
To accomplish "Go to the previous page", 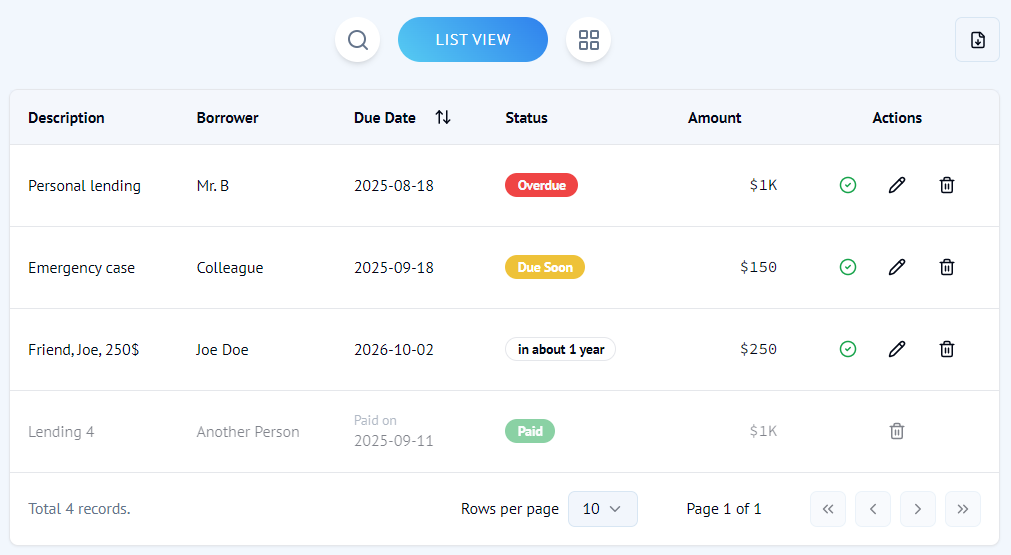I will pyautogui.click(x=872, y=509).
